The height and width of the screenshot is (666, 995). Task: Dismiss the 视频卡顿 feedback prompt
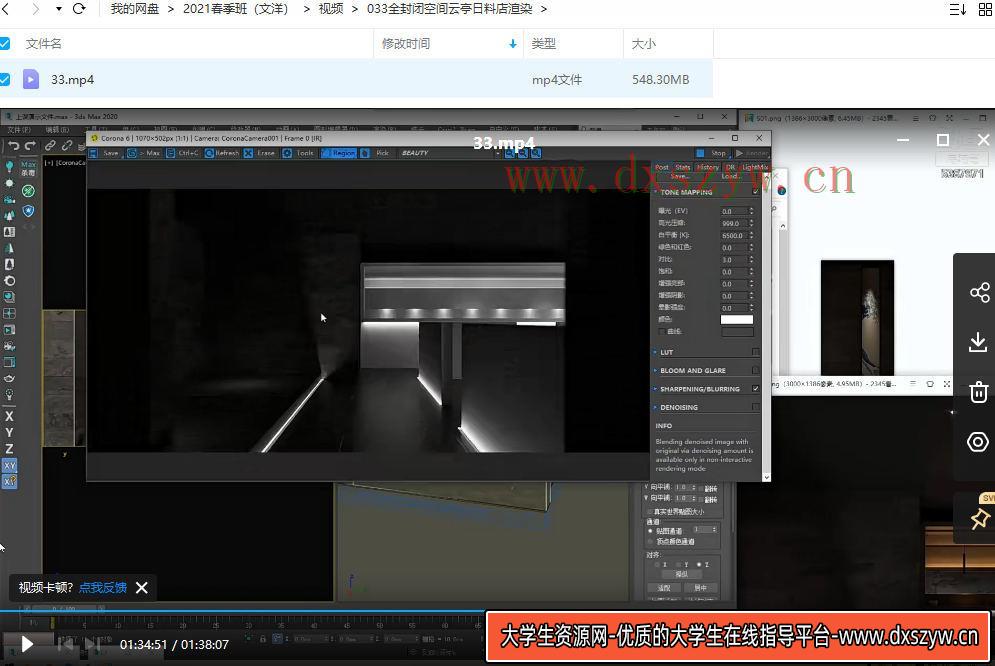pyautogui.click(x=142, y=588)
